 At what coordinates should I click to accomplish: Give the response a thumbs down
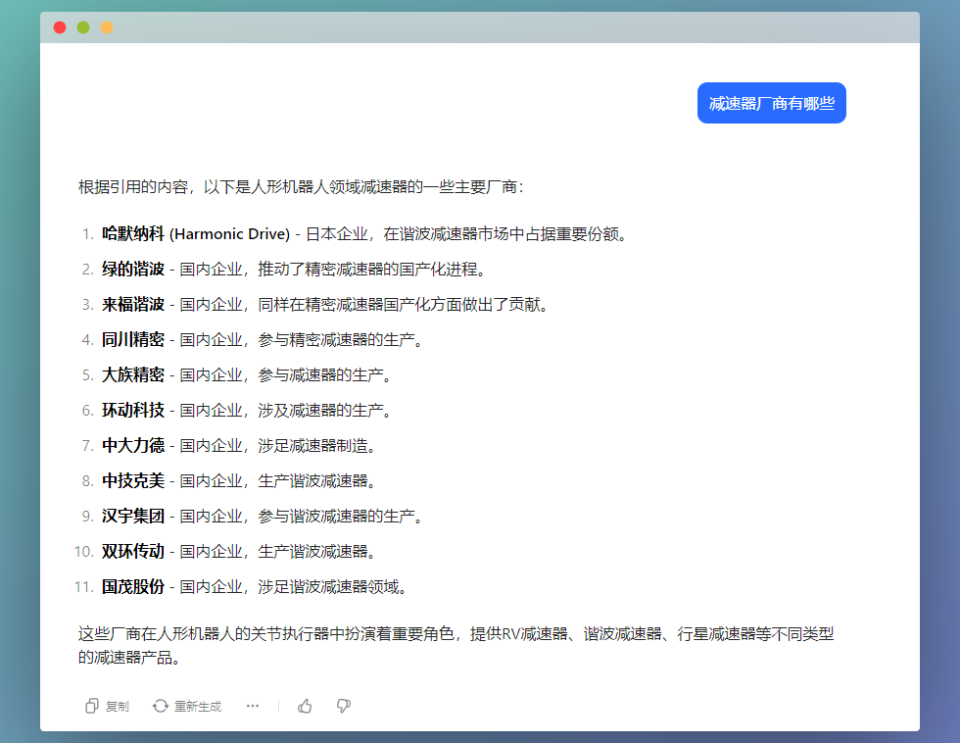click(x=343, y=706)
